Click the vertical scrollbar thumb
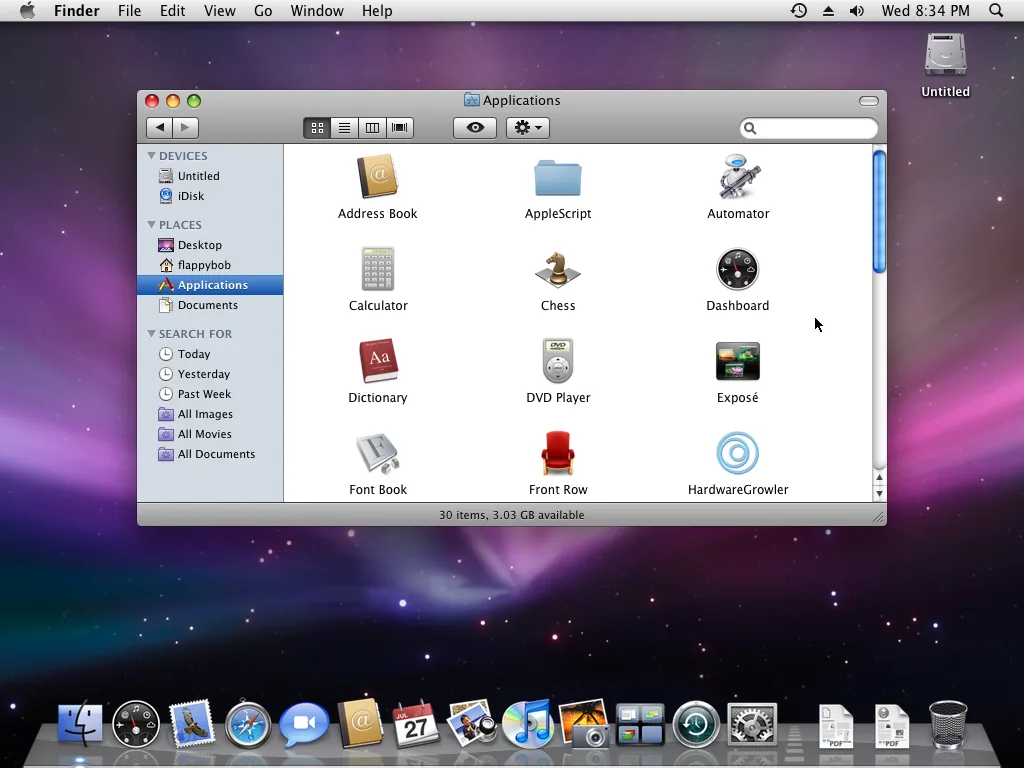The image size is (1024, 768). tap(879, 212)
